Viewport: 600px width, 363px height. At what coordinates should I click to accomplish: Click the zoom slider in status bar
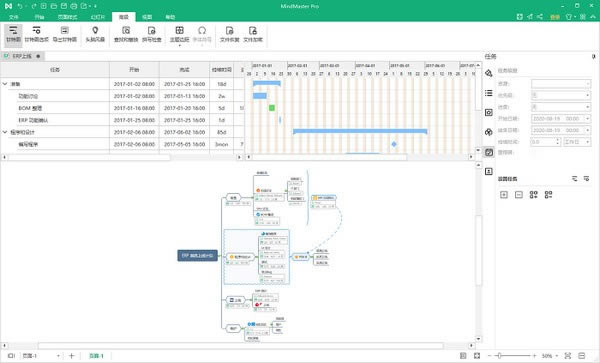tap(513, 356)
